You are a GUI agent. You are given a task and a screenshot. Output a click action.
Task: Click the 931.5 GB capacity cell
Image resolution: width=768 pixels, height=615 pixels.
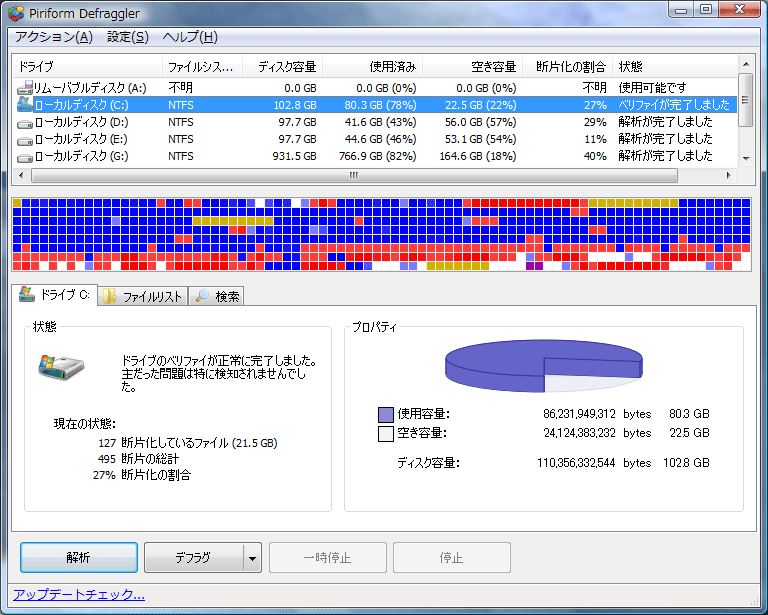point(294,156)
